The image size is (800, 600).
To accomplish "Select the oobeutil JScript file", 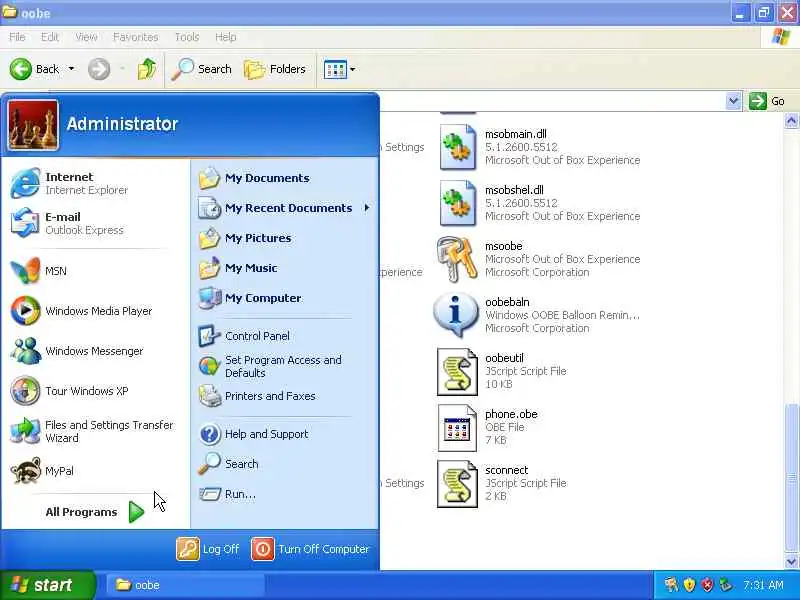I will (x=457, y=371).
